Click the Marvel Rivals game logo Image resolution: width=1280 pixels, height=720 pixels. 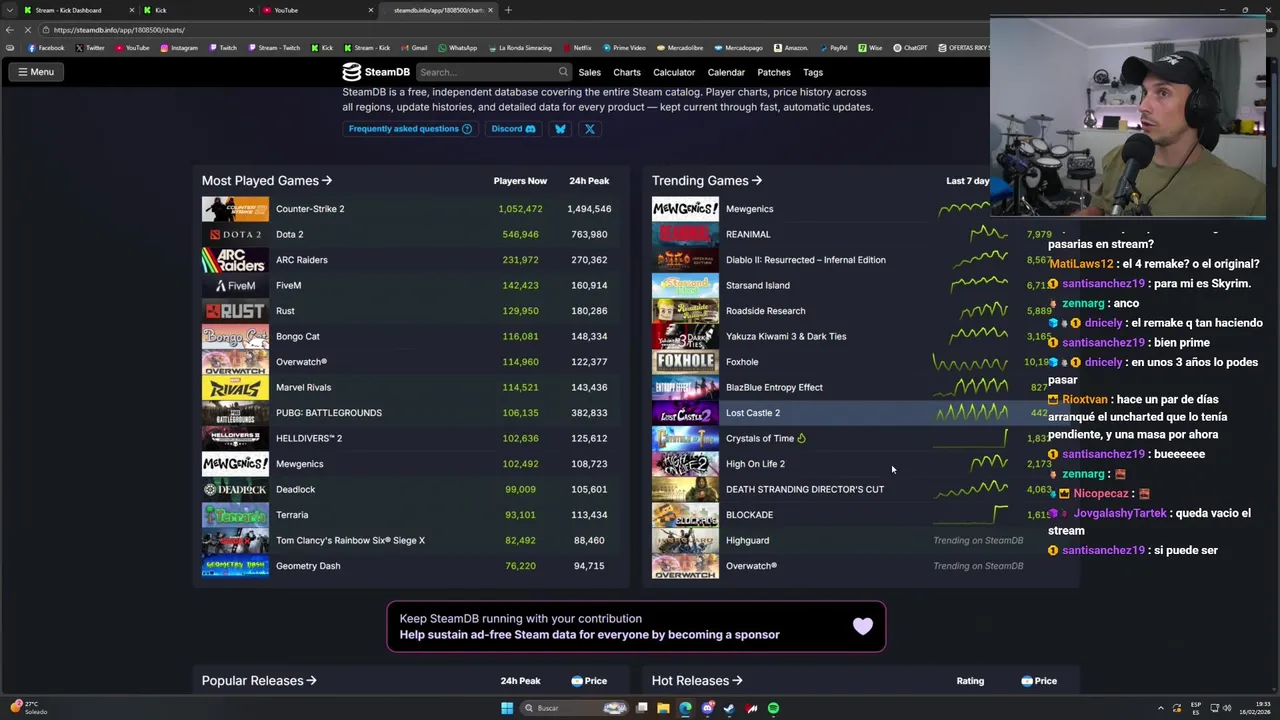pyautogui.click(x=235, y=387)
